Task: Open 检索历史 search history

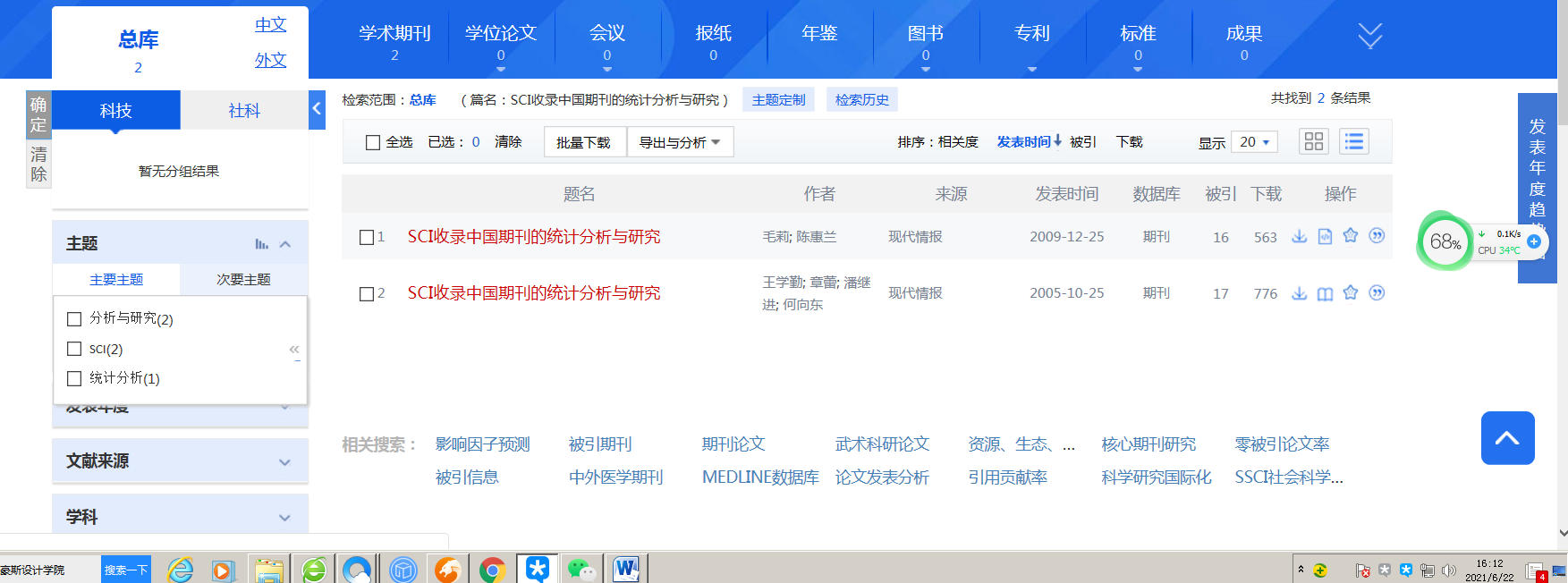Action: coord(862,100)
